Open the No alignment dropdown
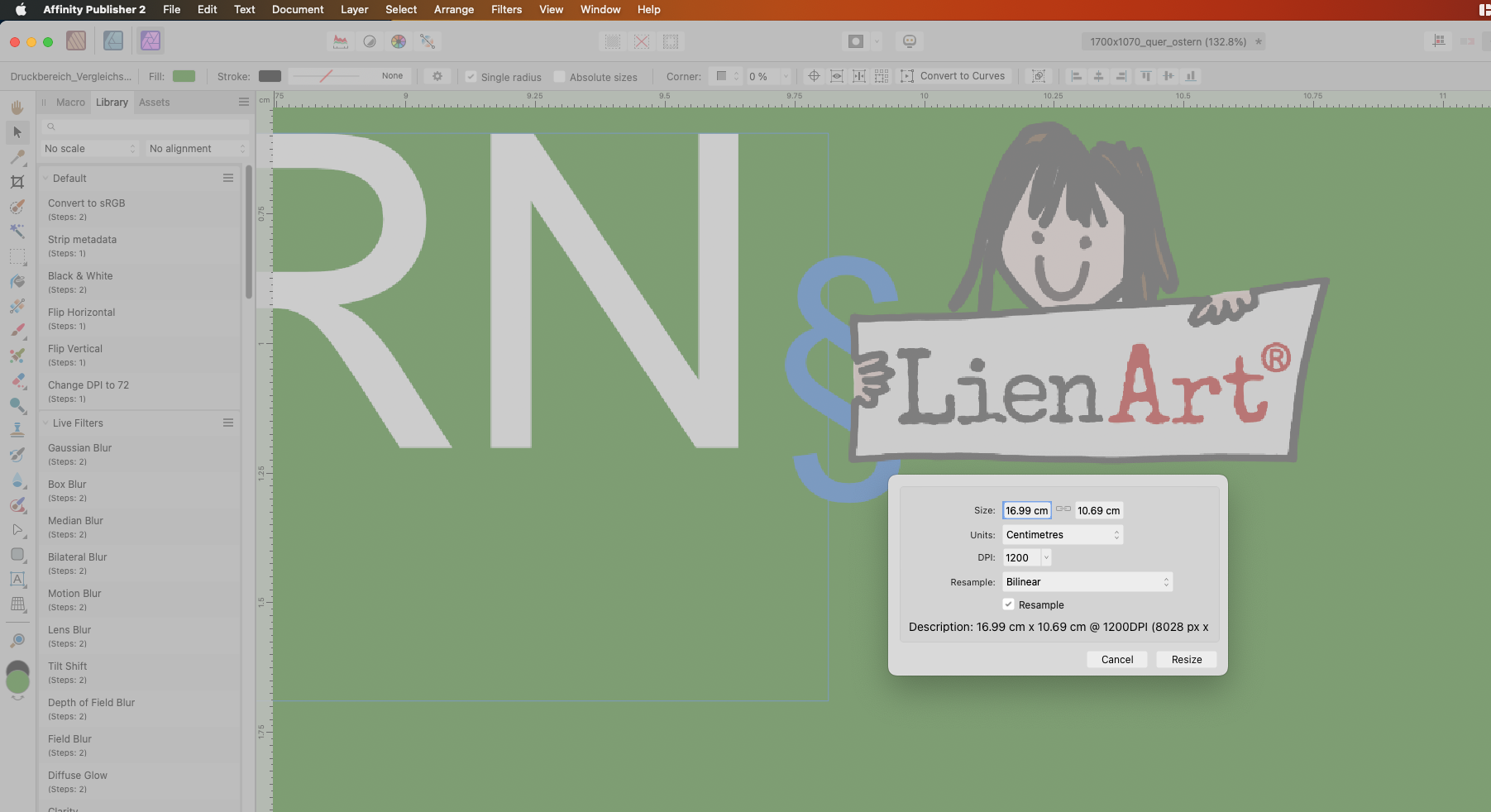The width and height of the screenshot is (1491, 812). (x=197, y=149)
